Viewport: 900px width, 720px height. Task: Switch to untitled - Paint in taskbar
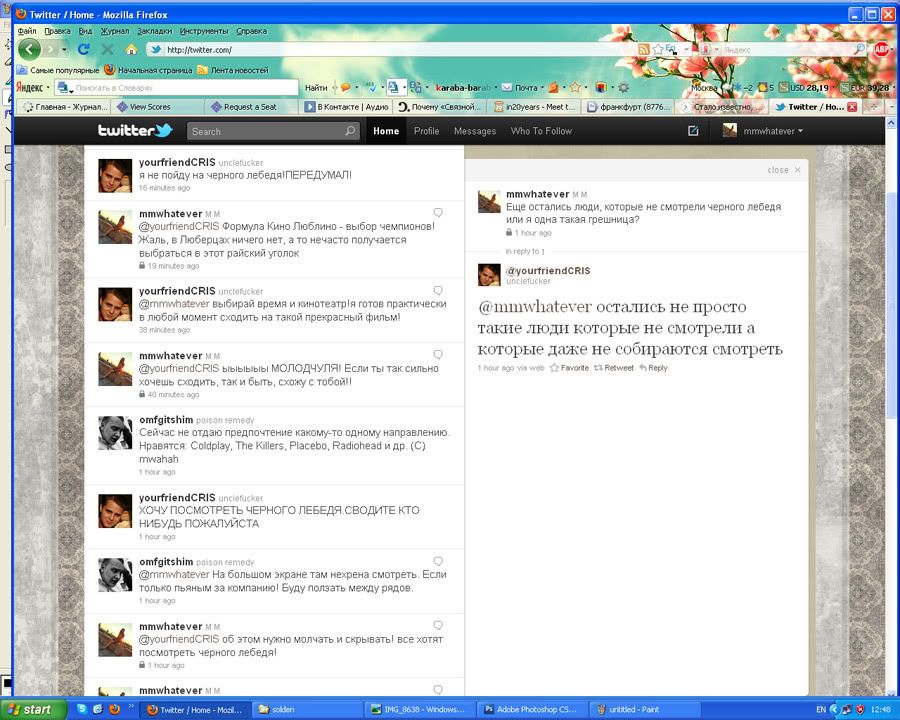644,710
